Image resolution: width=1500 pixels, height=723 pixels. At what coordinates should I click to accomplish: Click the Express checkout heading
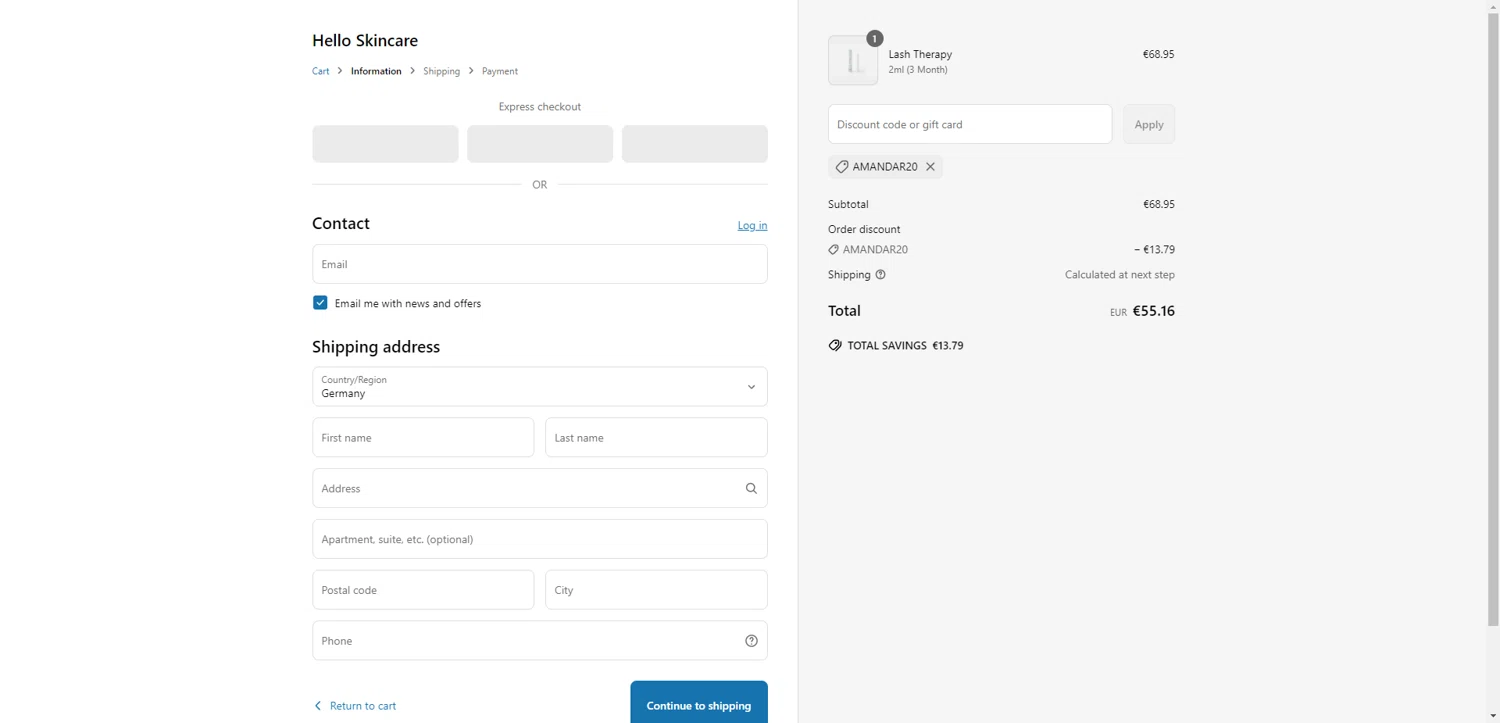click(540, 107)
